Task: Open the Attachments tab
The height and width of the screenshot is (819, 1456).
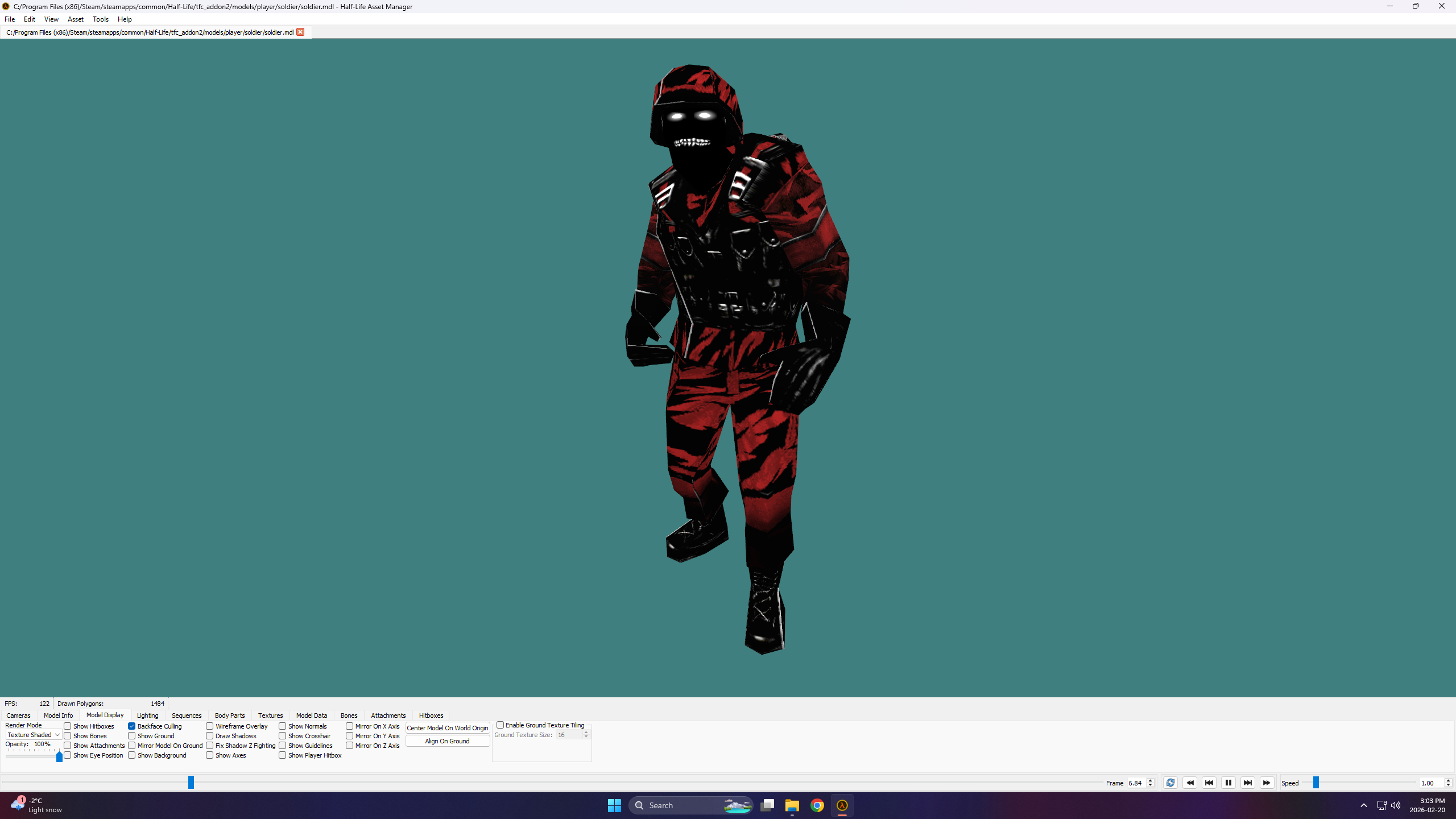Action: (388, 715)
